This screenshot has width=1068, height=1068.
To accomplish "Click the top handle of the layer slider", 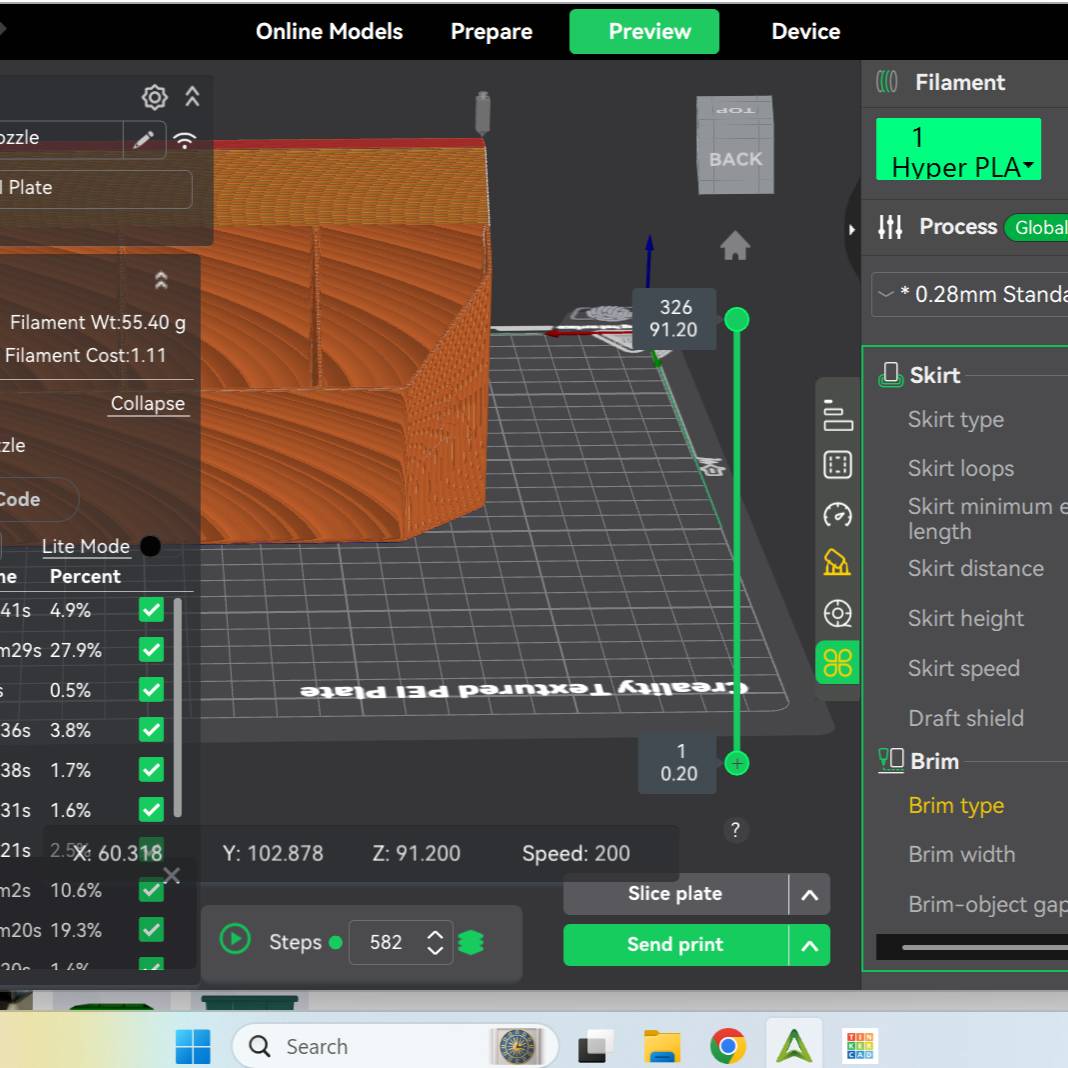I will 736,320.
